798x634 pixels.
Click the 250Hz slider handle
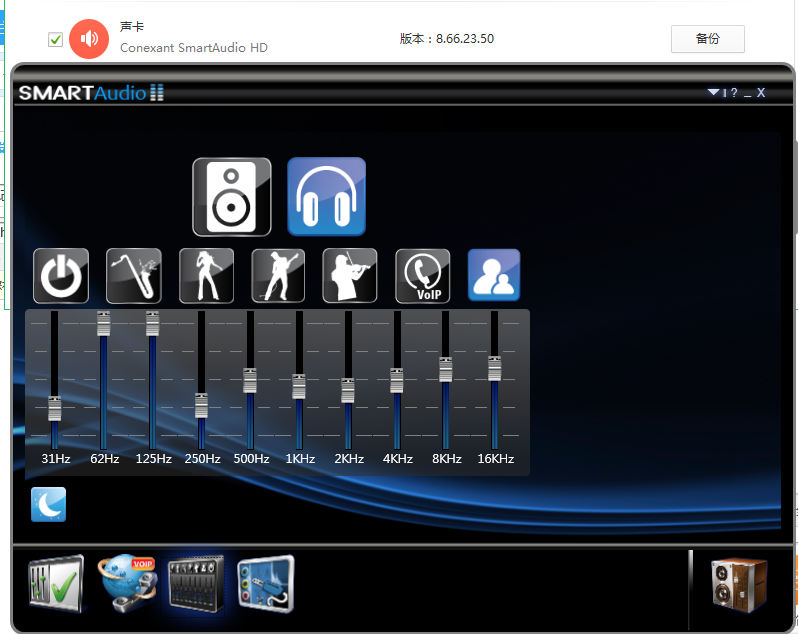pyautogui.click(x=202, y=406)
